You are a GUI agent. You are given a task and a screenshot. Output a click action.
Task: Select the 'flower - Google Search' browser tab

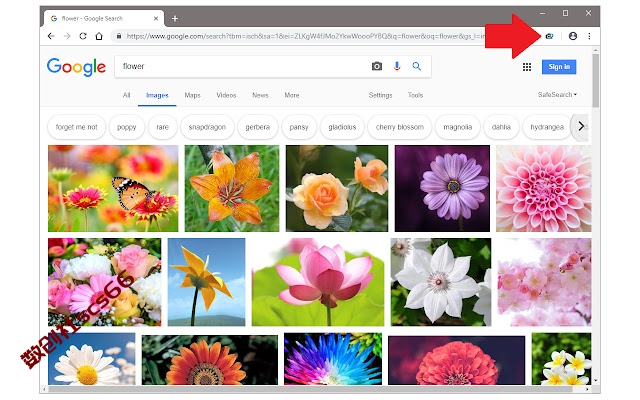point(104,18)
